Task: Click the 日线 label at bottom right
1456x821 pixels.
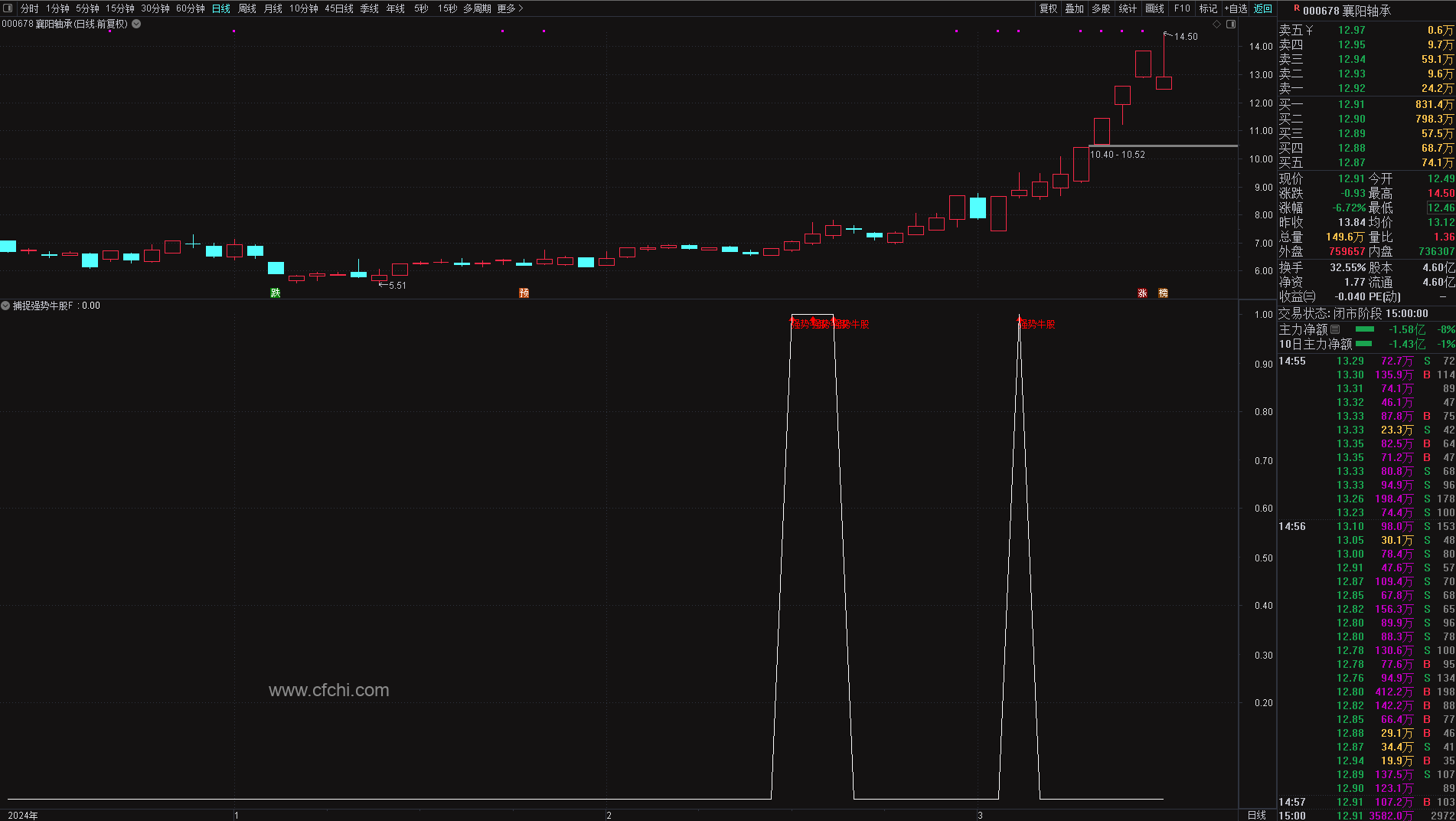Action: pyautogui.click(x=1256, y=815)
